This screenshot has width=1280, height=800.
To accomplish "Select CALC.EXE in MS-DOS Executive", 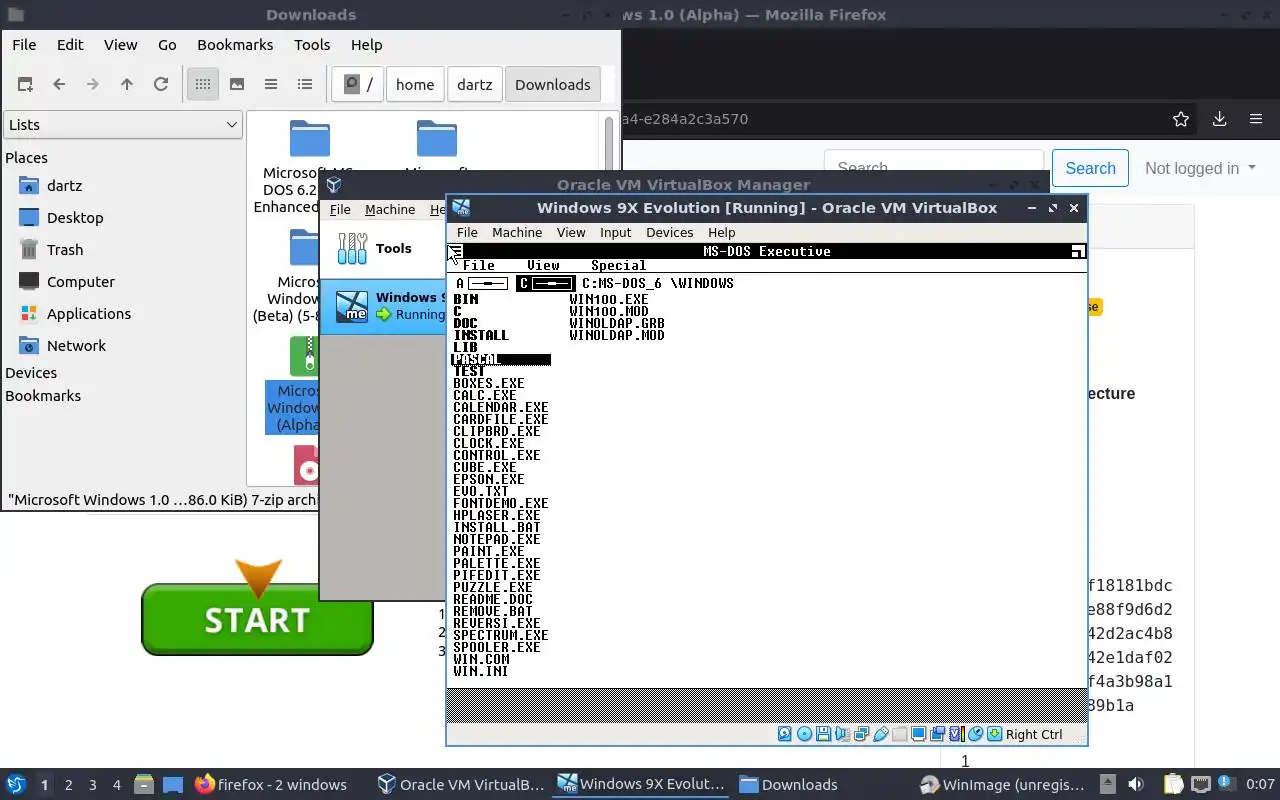I will click(x=485, y=395).
